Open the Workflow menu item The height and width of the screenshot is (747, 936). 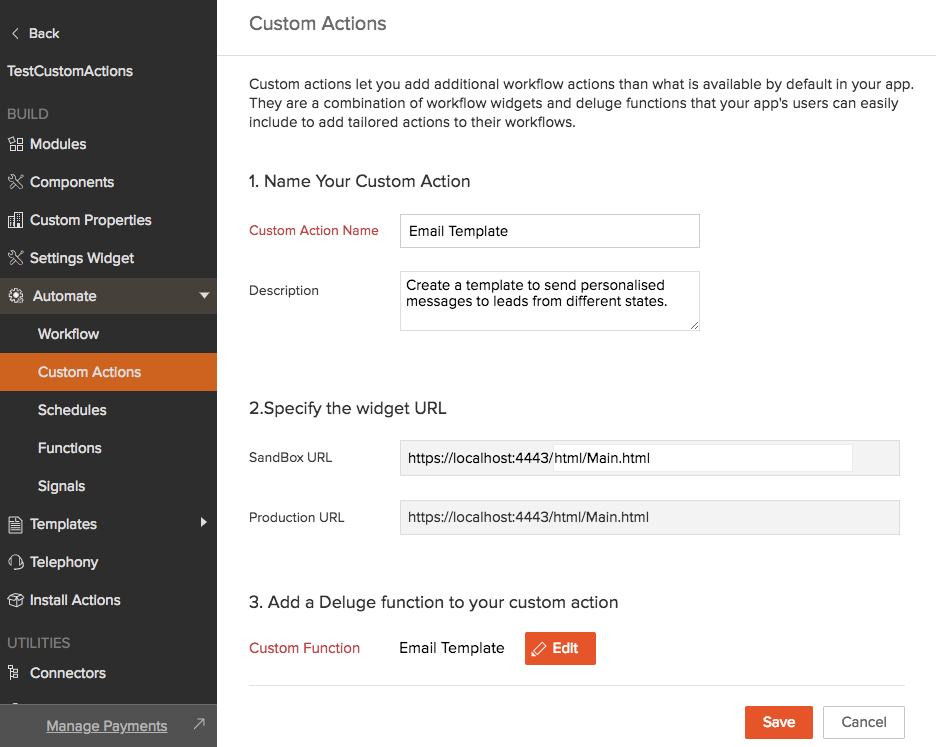click(68, 334)
